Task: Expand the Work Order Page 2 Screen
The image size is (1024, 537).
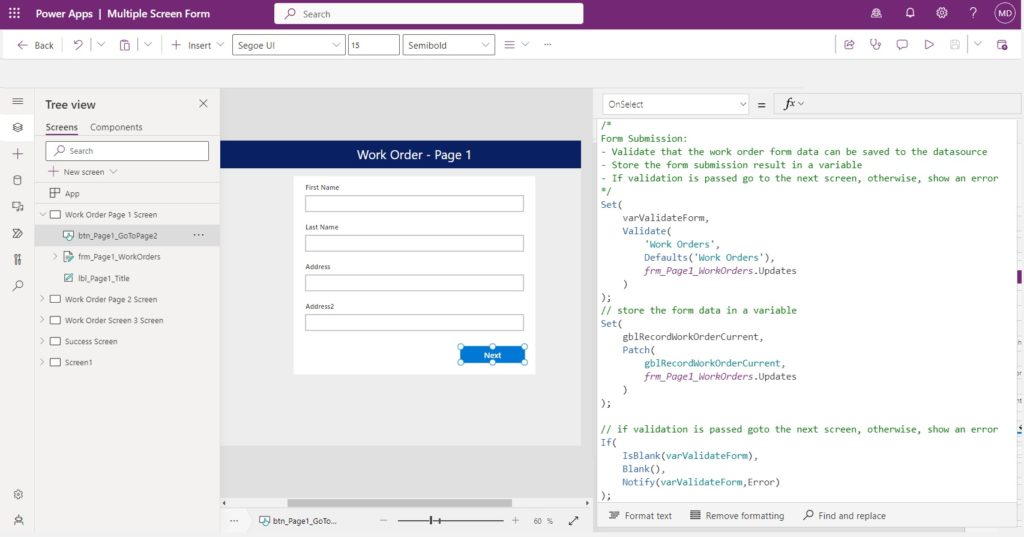Action: [x=42, y=299]
